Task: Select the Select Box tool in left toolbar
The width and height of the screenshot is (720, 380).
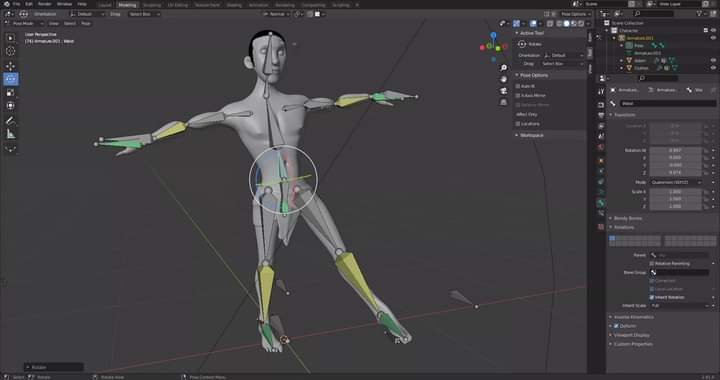Action: (x=10, y=38)
